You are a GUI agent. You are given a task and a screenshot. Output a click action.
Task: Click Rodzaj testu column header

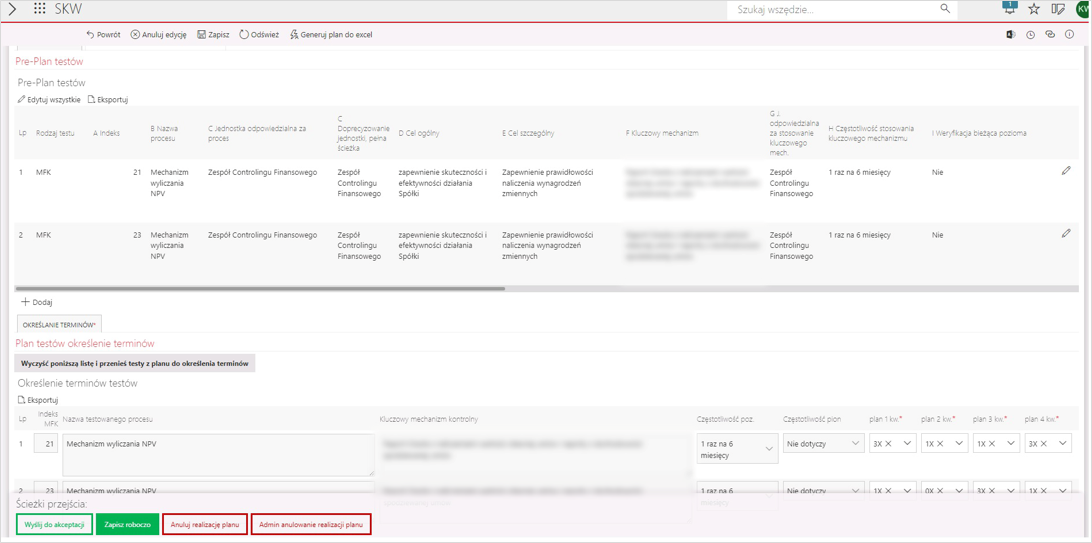[x=55, y=132]
